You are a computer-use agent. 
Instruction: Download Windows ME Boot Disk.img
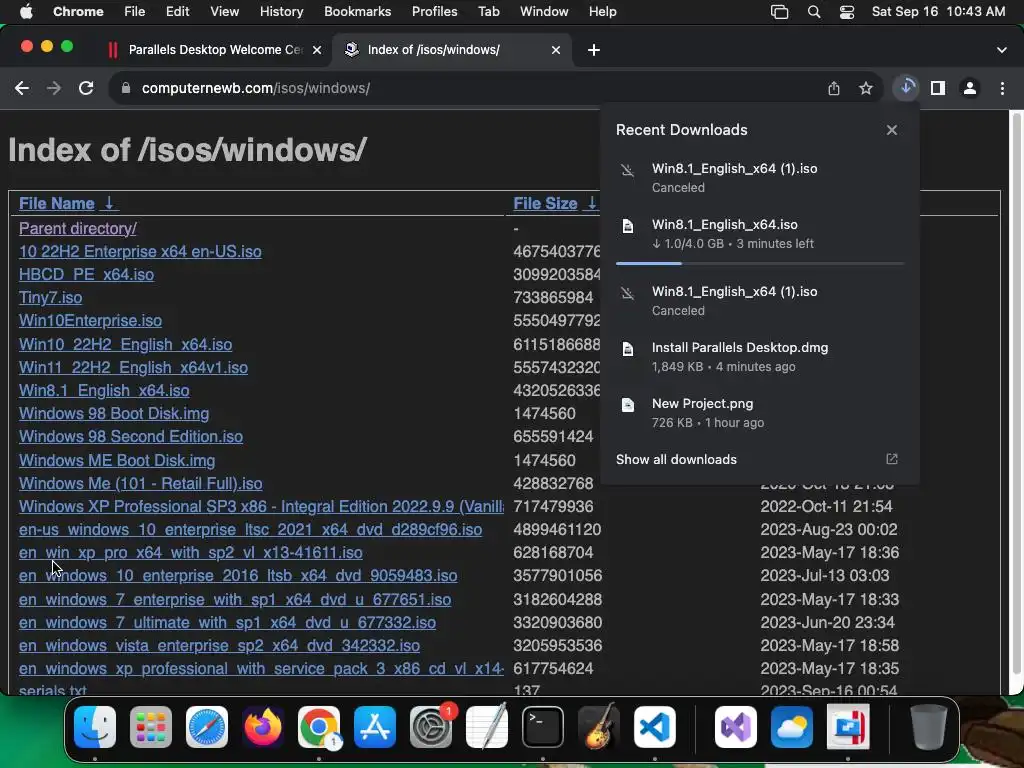(x=117, y=460)
